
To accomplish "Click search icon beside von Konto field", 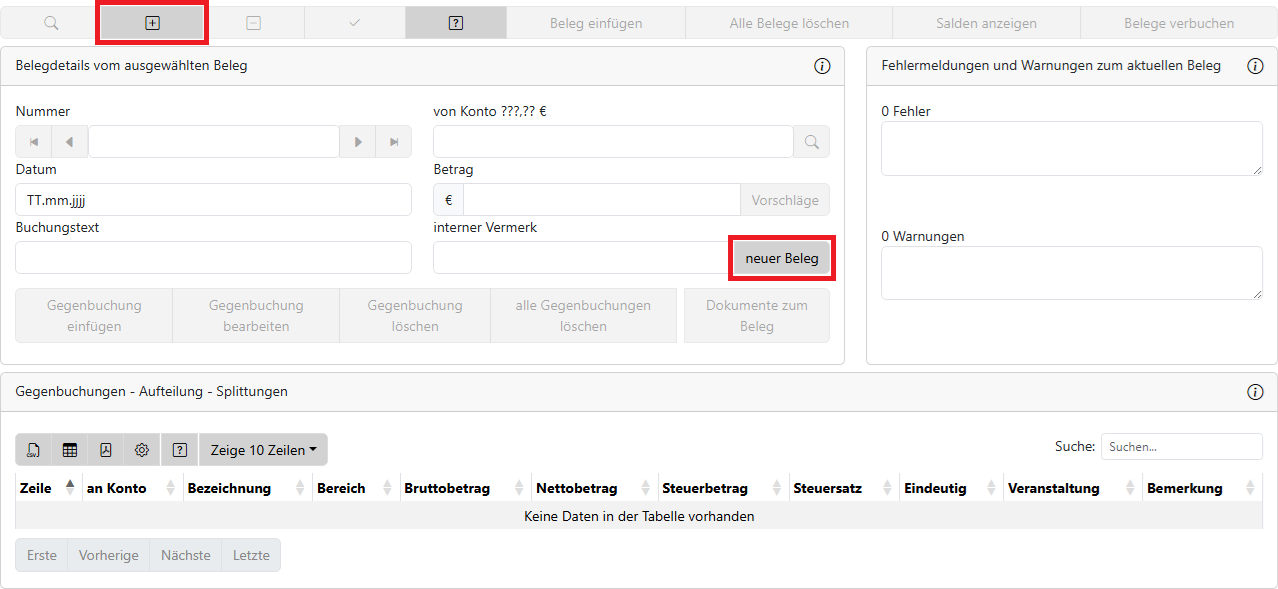I will [811, 142].
